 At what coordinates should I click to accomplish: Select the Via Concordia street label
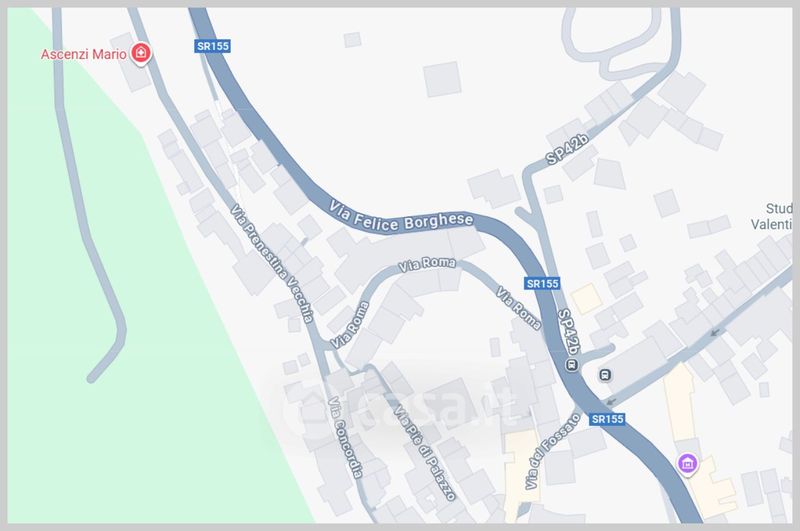coord(345,438)
